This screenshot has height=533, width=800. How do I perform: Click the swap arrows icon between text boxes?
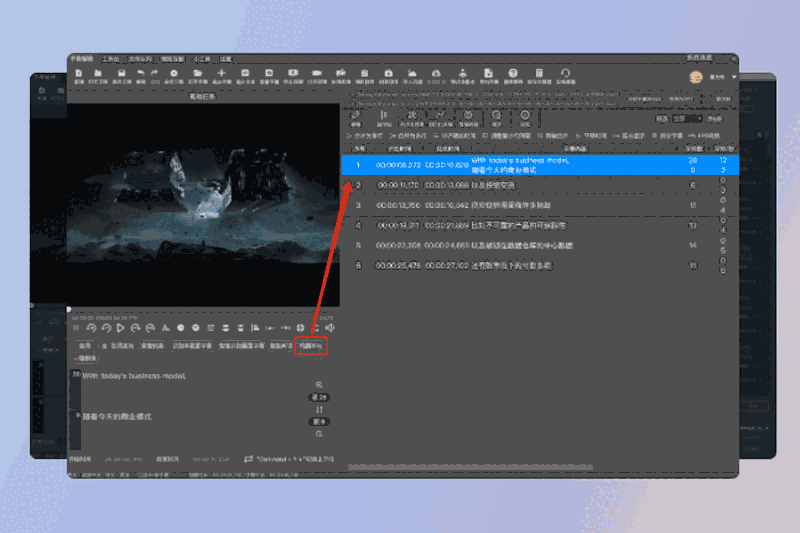[319, 410]
